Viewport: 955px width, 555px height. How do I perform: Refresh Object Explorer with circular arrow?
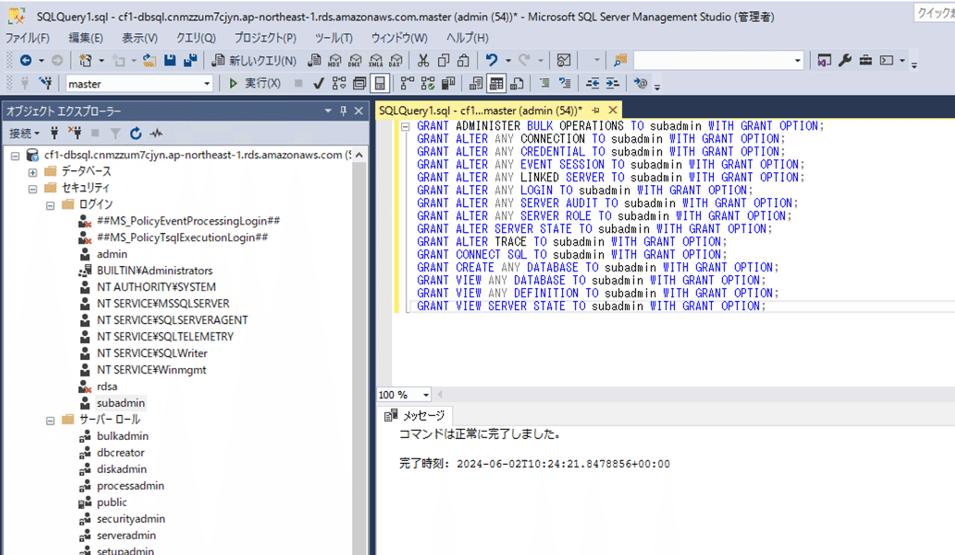136,133
